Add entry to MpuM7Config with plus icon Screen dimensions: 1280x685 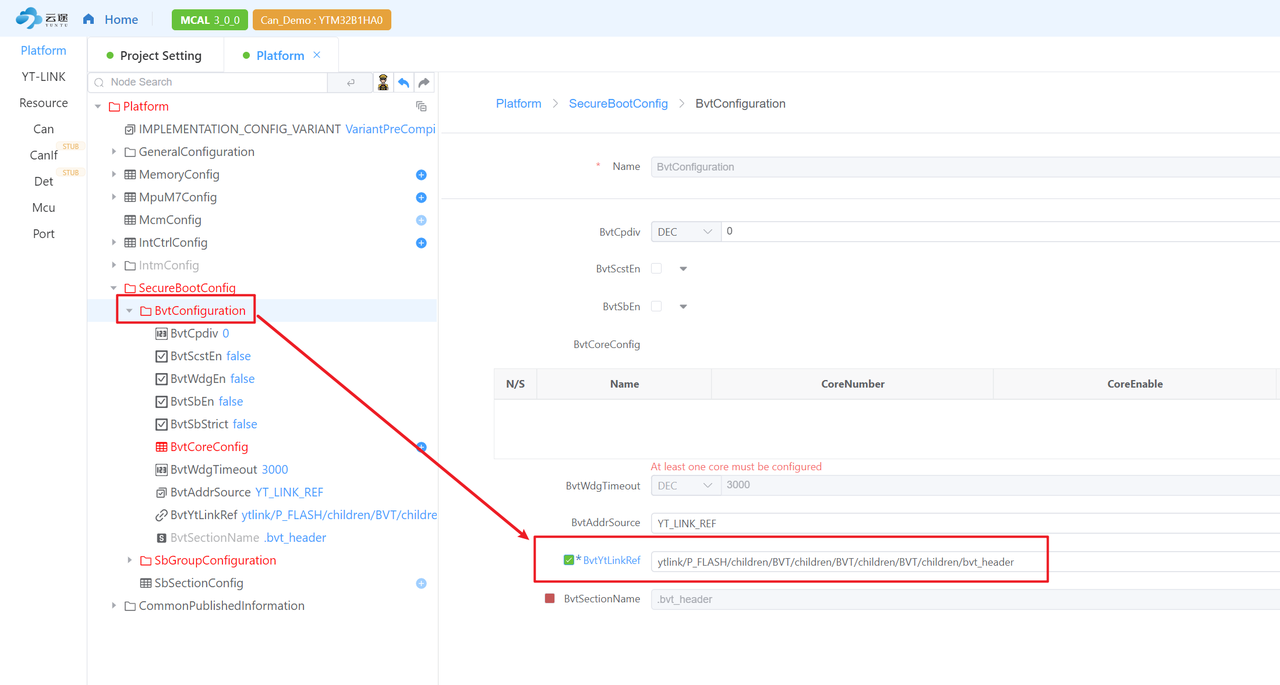point(421,198)
